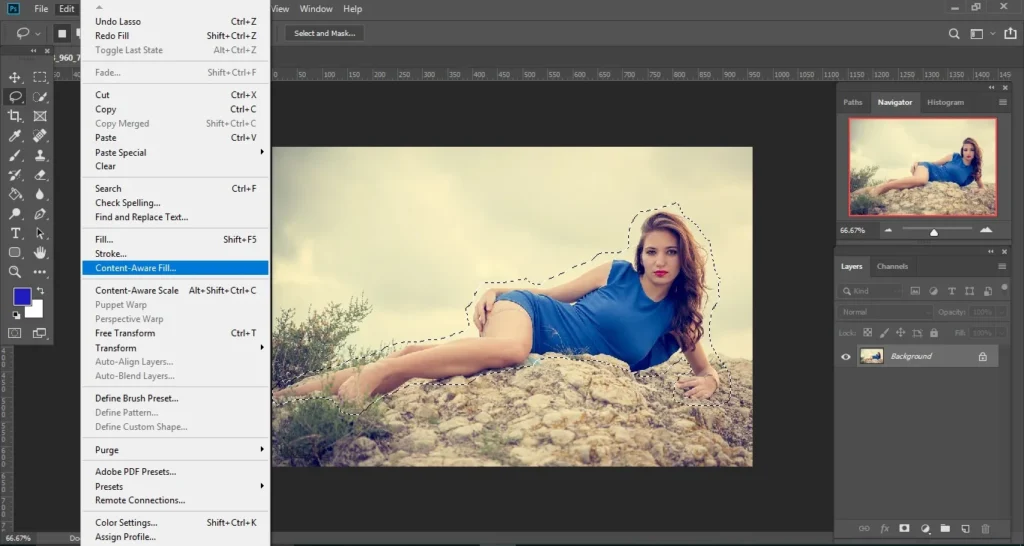Zoom out with Navigator small mountains icon

pos(888,230)
